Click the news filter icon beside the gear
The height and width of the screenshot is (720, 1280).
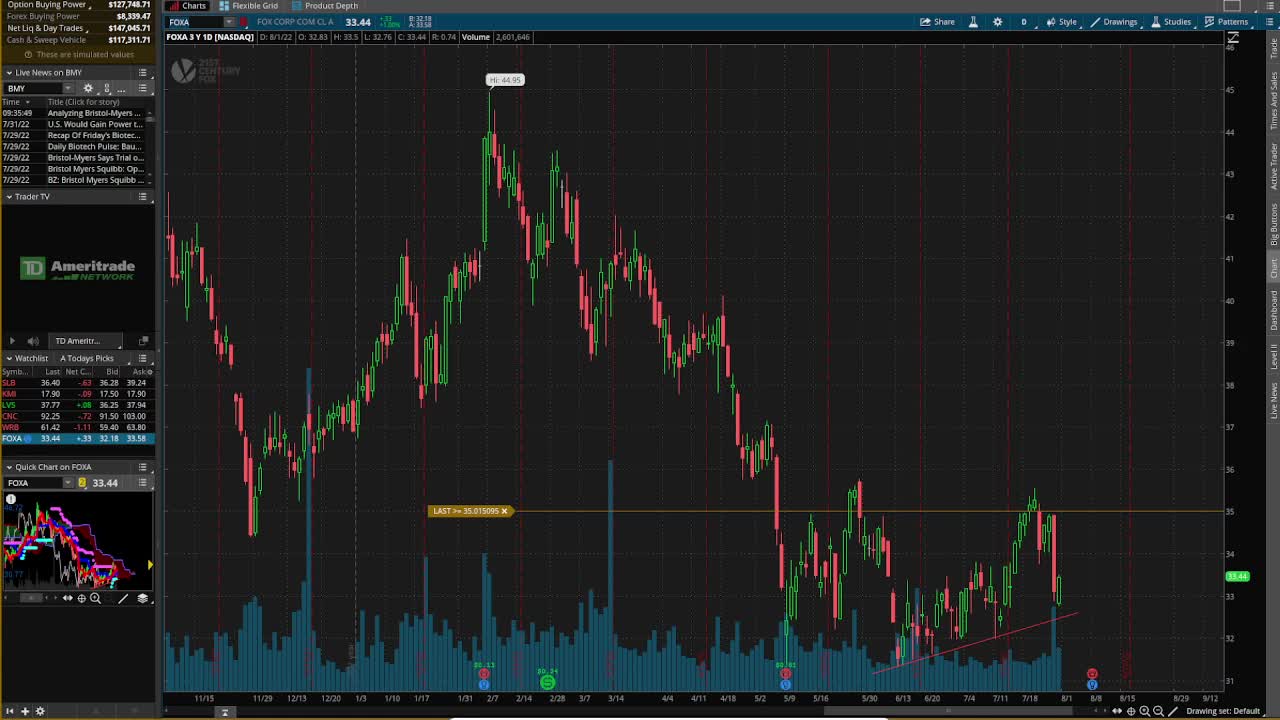[x=107, y=89]
